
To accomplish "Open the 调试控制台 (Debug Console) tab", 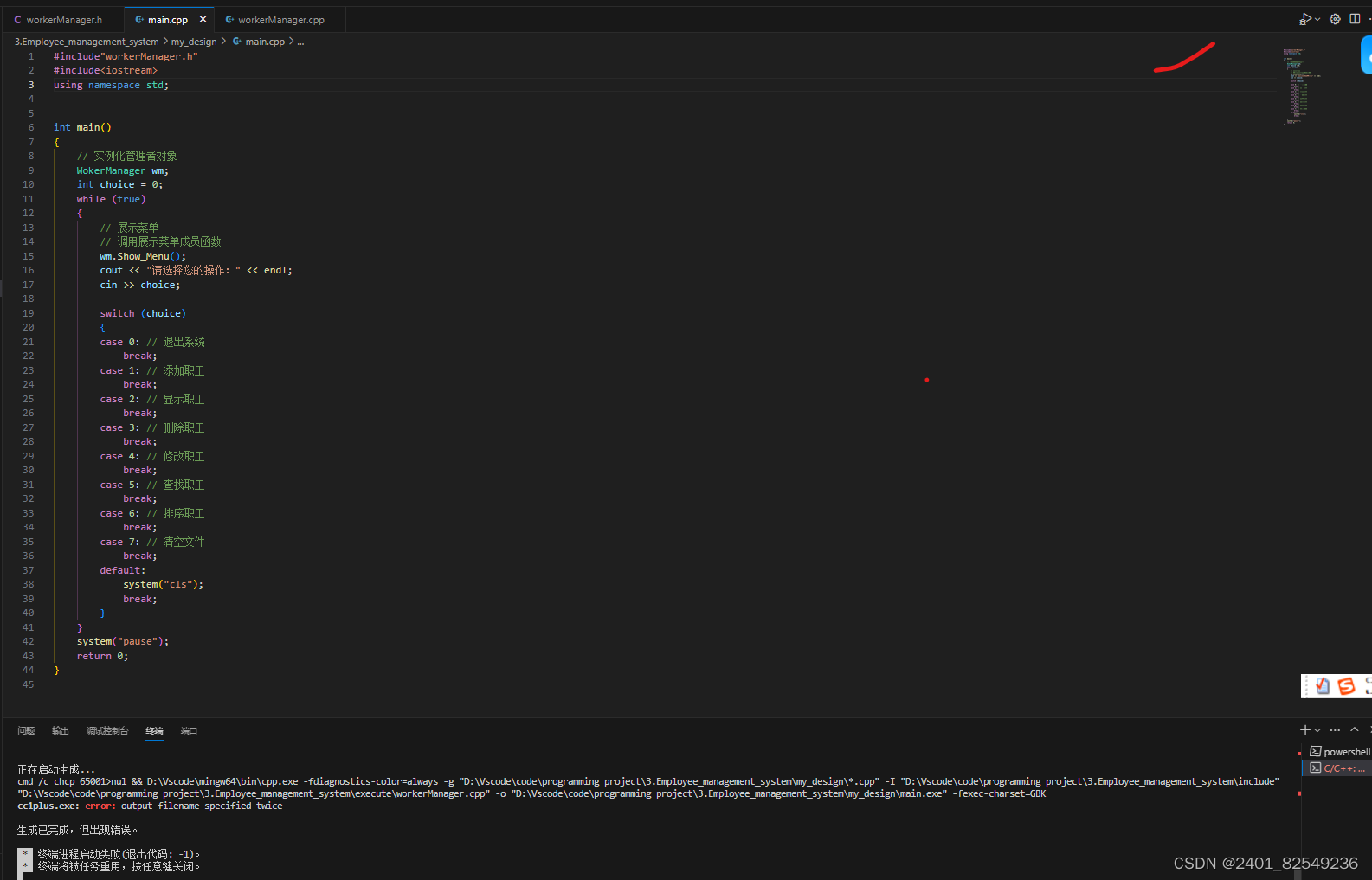I will tap(107, 731).
